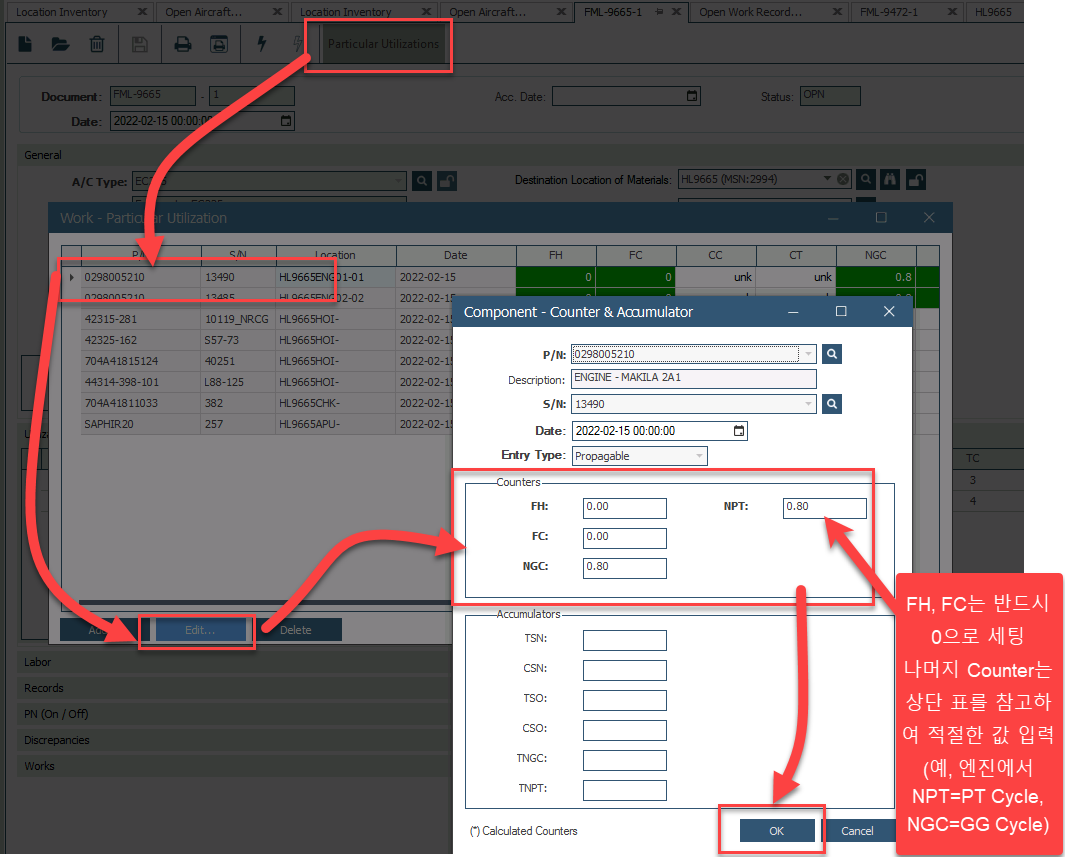
Task: Click the Print toolbar icon
Action: pos(182,44)
